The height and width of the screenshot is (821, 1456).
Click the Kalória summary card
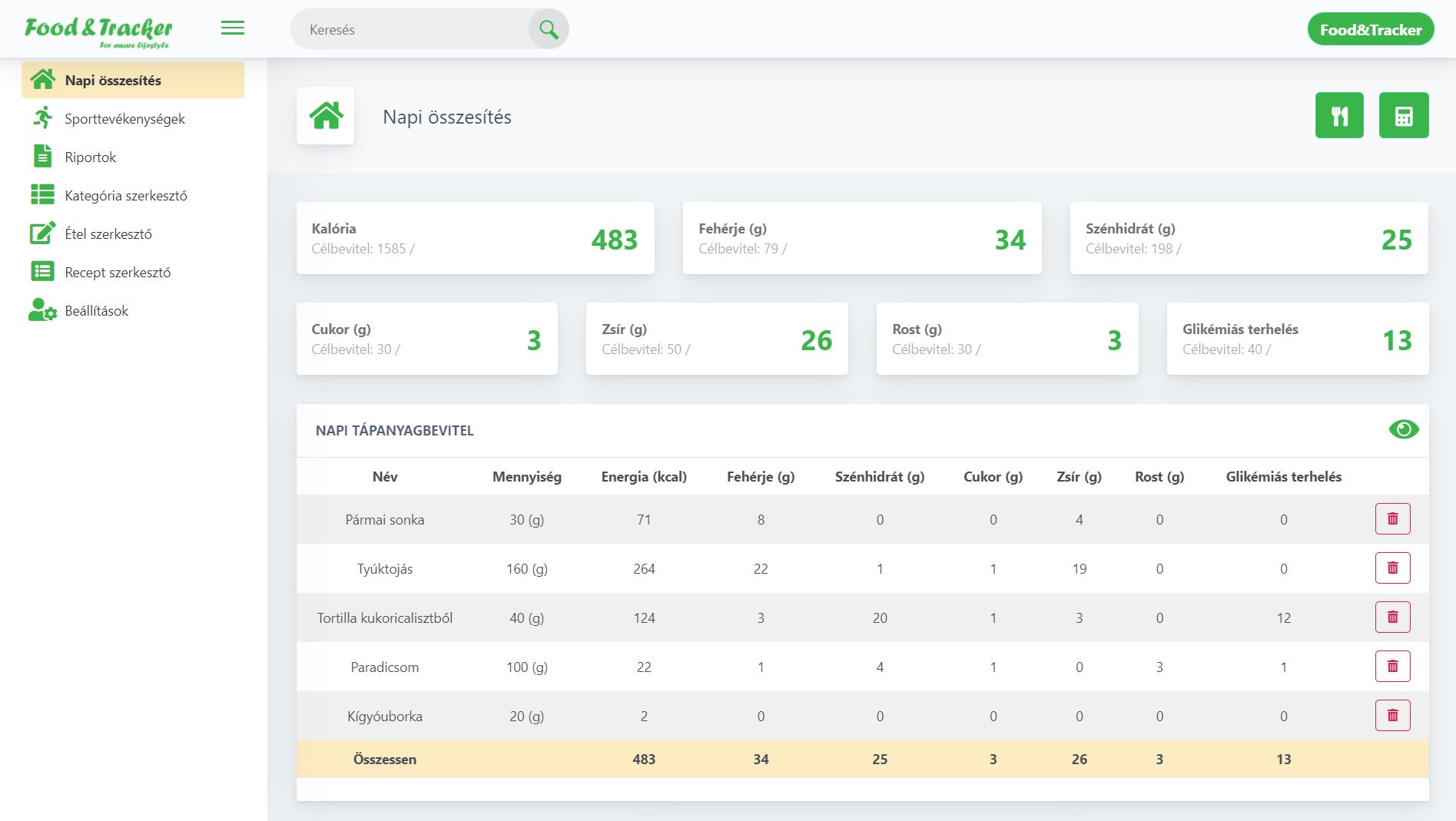point(476,238)
